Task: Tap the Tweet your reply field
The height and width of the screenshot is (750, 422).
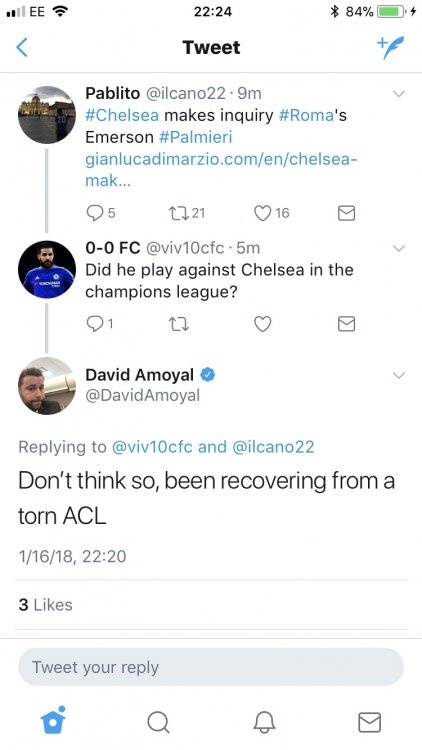Action: (211, 667)
